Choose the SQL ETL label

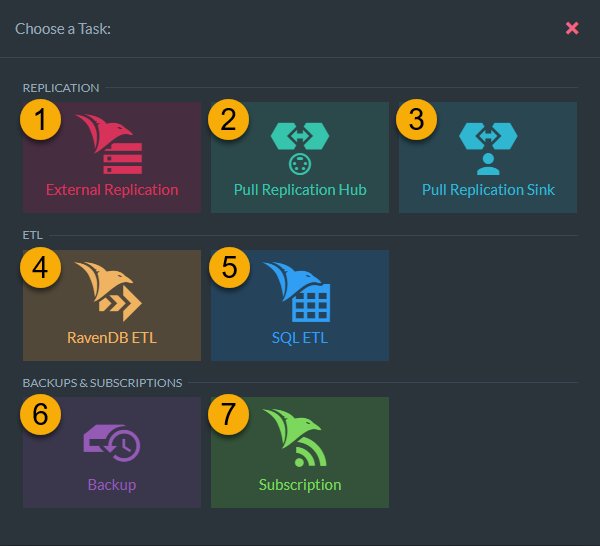tap(300, 338)
